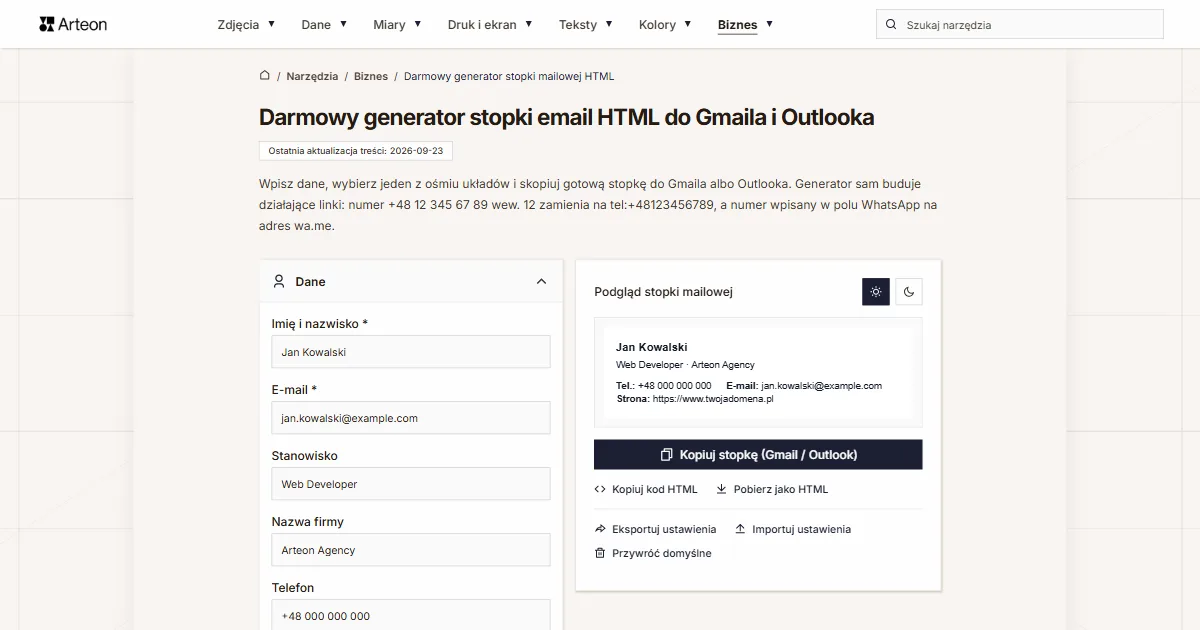The width and height of the screenshot is (1200, 630).
Task: Switch preview to dark mode moon icon
Action: (909, 292)
